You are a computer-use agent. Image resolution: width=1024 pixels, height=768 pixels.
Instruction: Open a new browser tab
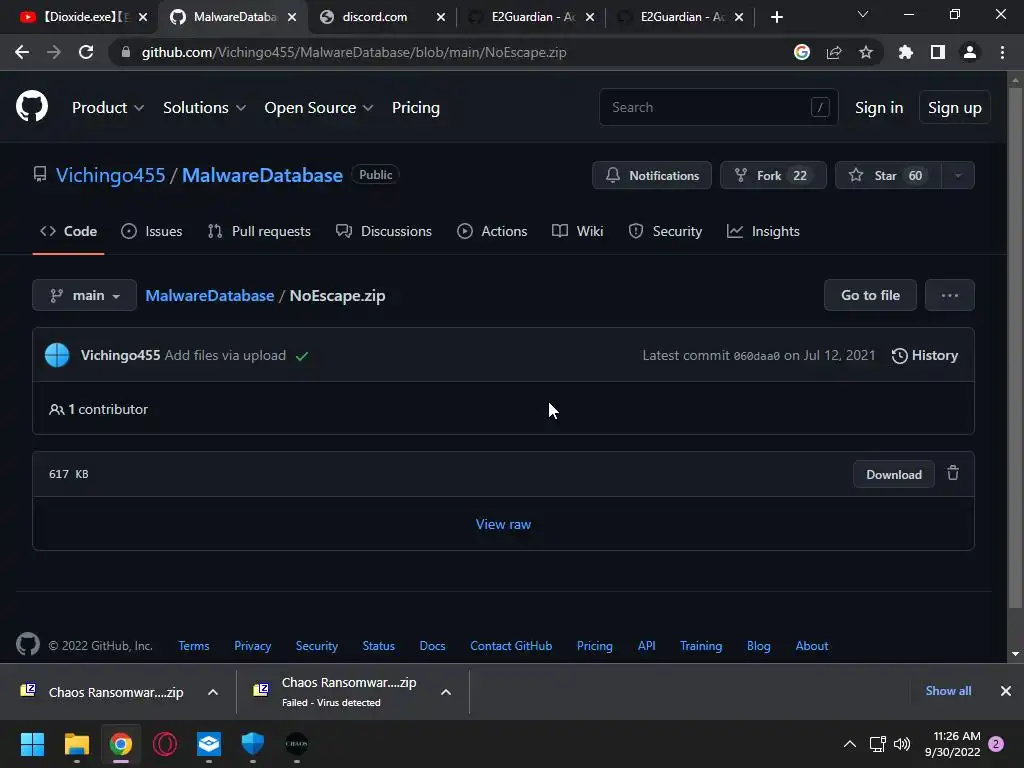click(776, 17)
